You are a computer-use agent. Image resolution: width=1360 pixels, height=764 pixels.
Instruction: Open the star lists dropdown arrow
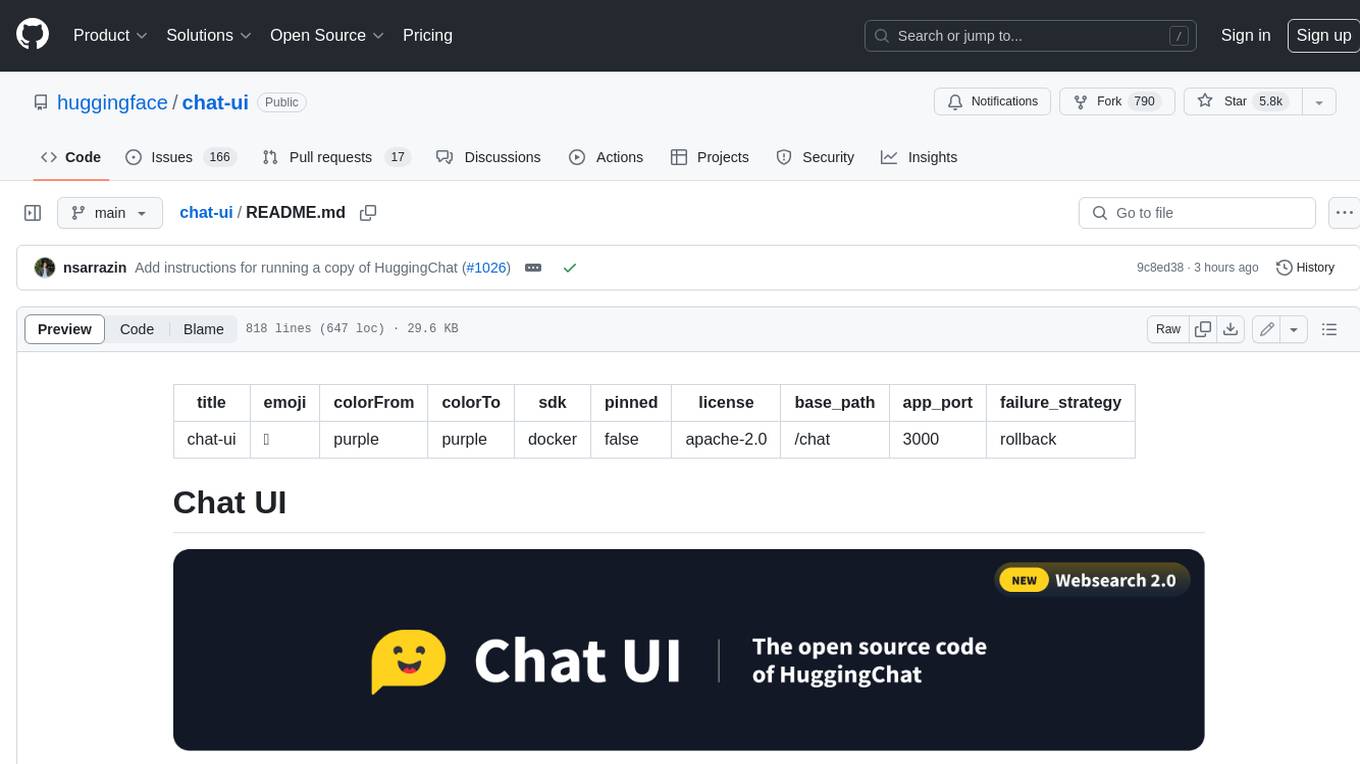(1319, 102)
